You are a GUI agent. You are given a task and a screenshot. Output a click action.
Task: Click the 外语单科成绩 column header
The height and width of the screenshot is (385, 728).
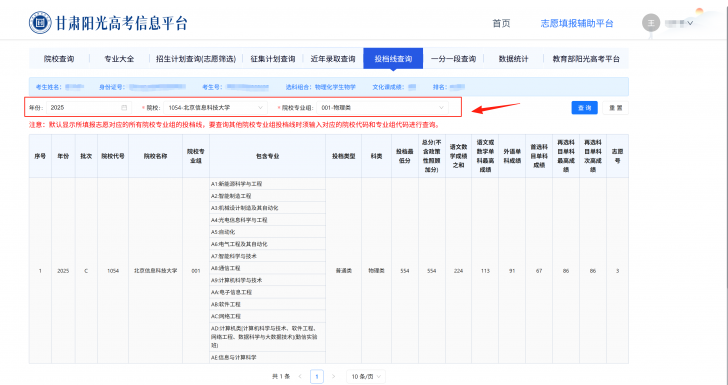point(512,156)
